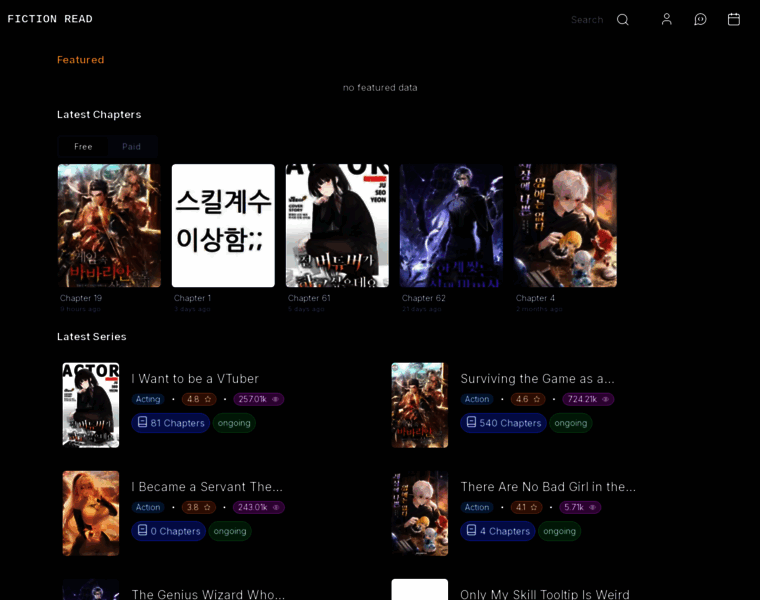Click the Action tag on No Bad Girl
This screenshot has width=760, height=600.
[477, 507]
